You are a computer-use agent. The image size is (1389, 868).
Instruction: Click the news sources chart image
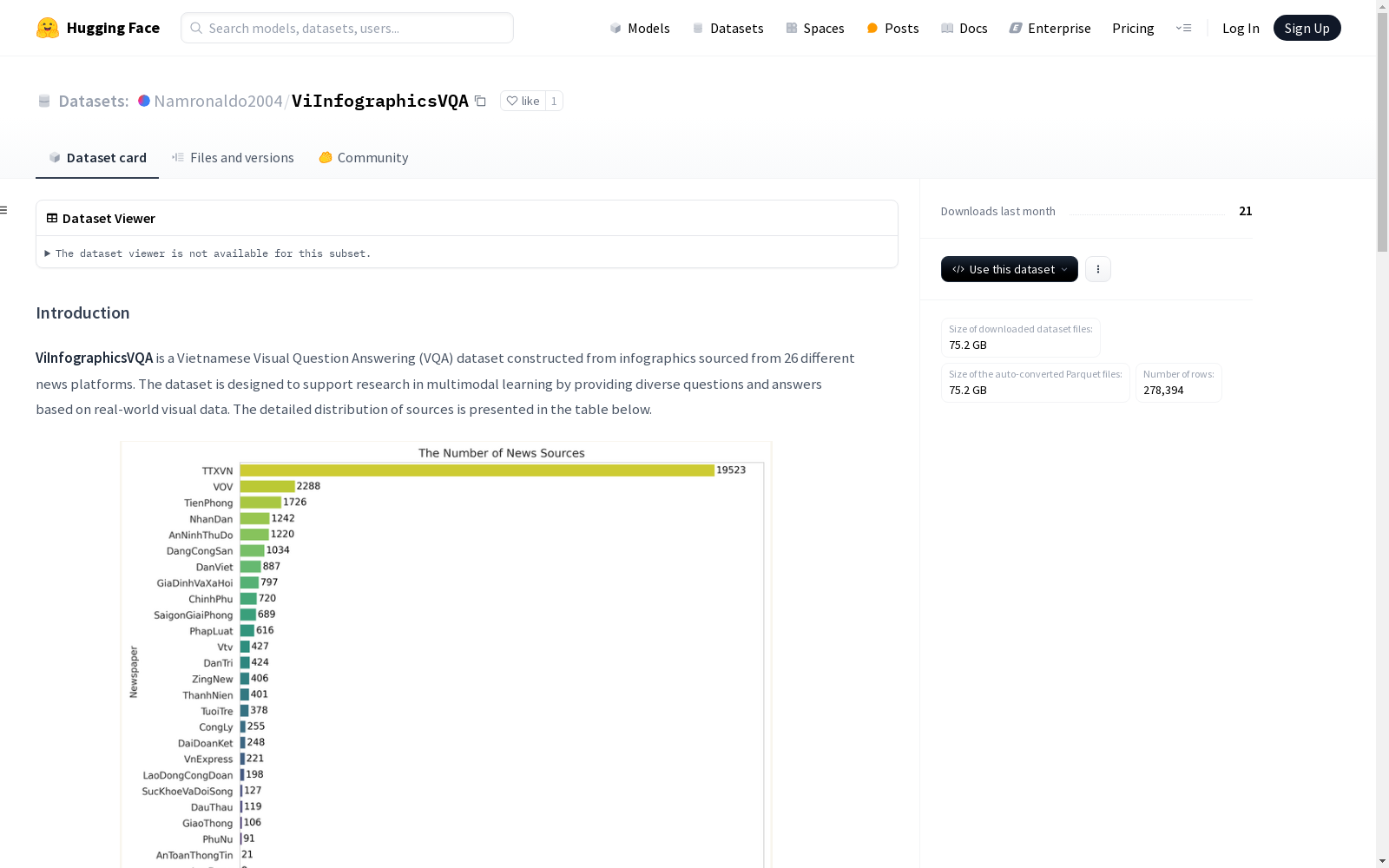click(x=446, y=654)
